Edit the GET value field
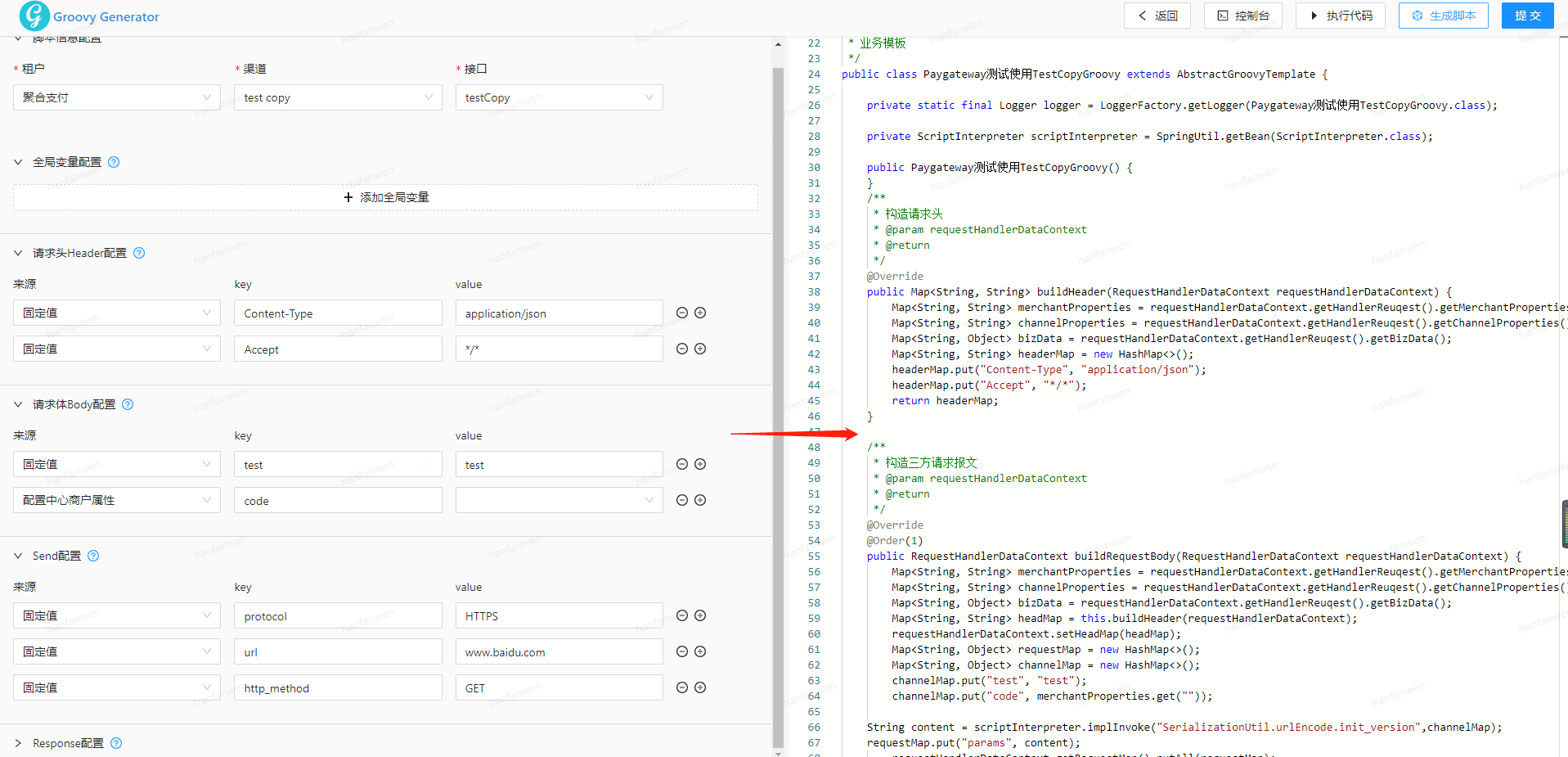 click(x=559, y=687)
